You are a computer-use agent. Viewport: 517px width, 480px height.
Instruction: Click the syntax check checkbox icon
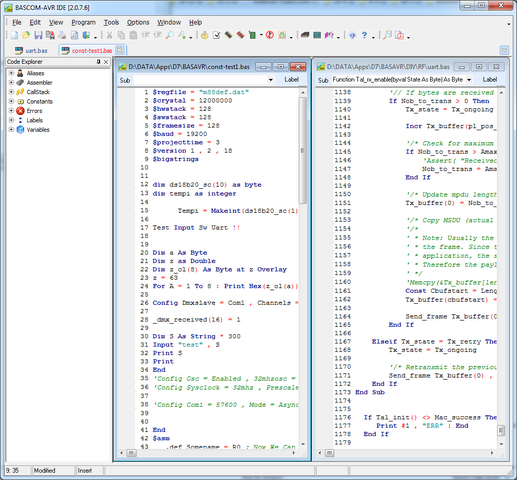217,35
